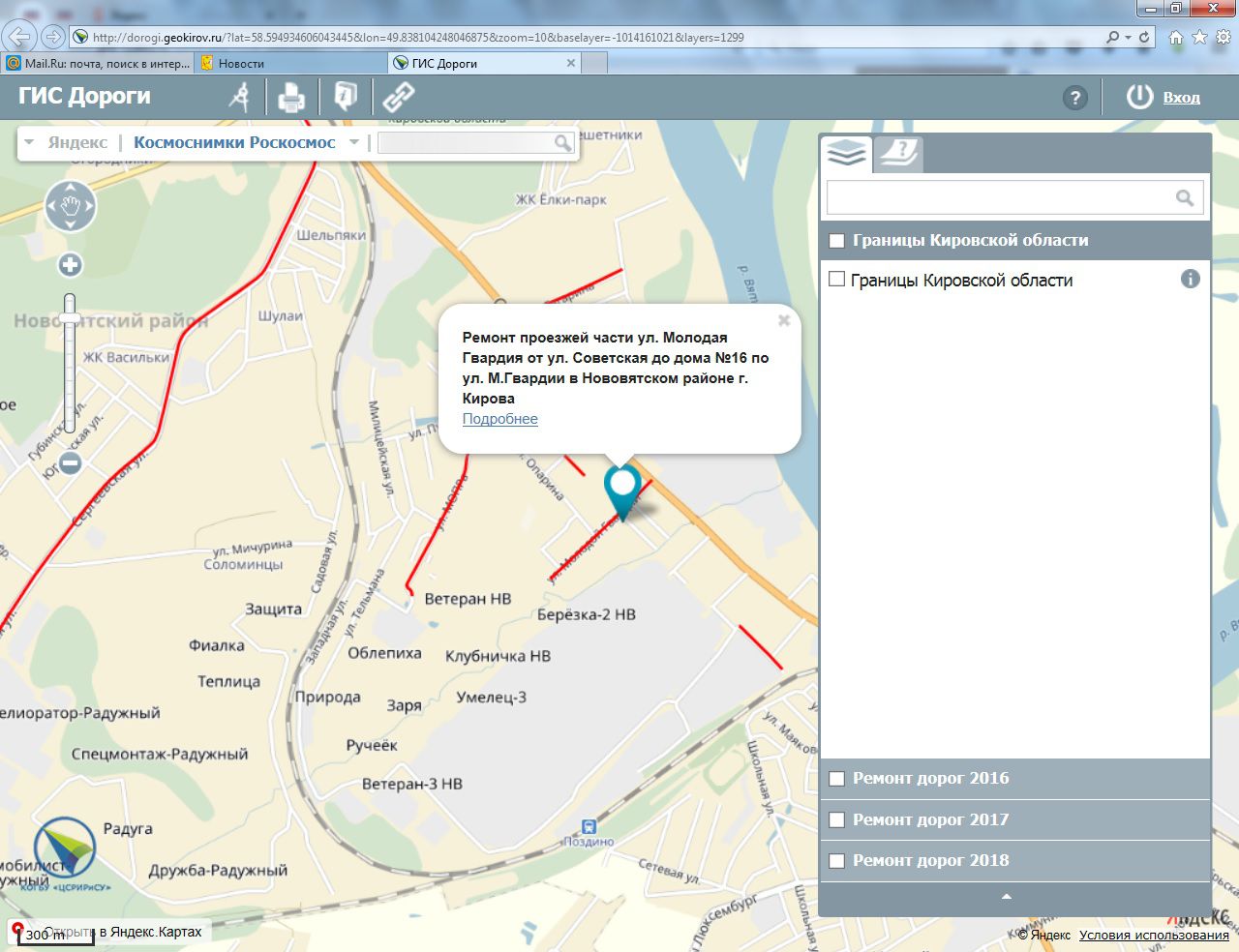This screenshot has width=1239, height=952.
Task: Open help via question mark icon
Action: [x=1074, y=98]
